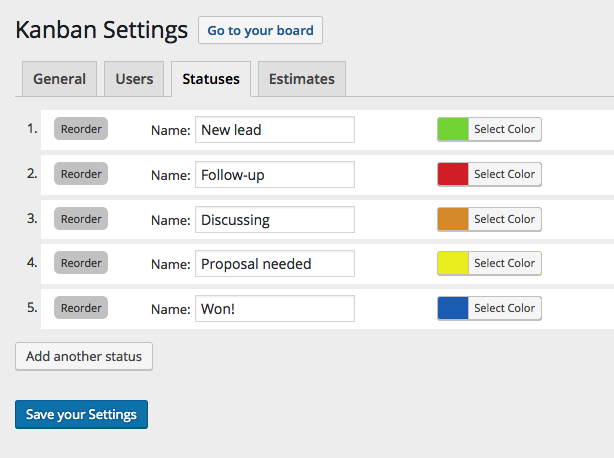Select the Statuses tab
This screenshot has width=614, height=458.
pos(211,79)
